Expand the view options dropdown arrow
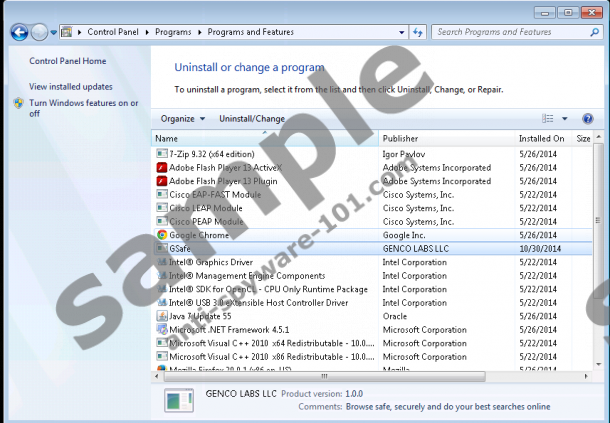This screenshot has width=610, height=423. (564, 118)
